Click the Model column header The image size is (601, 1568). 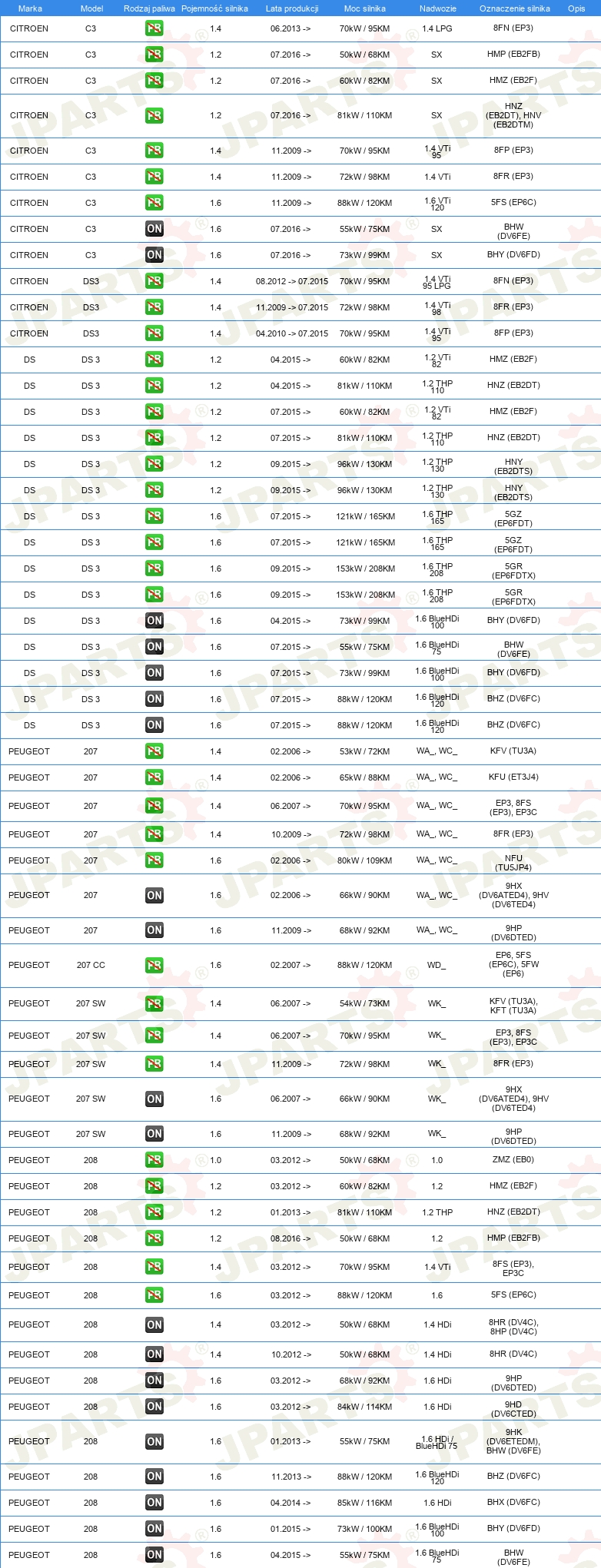coord(91,8)
